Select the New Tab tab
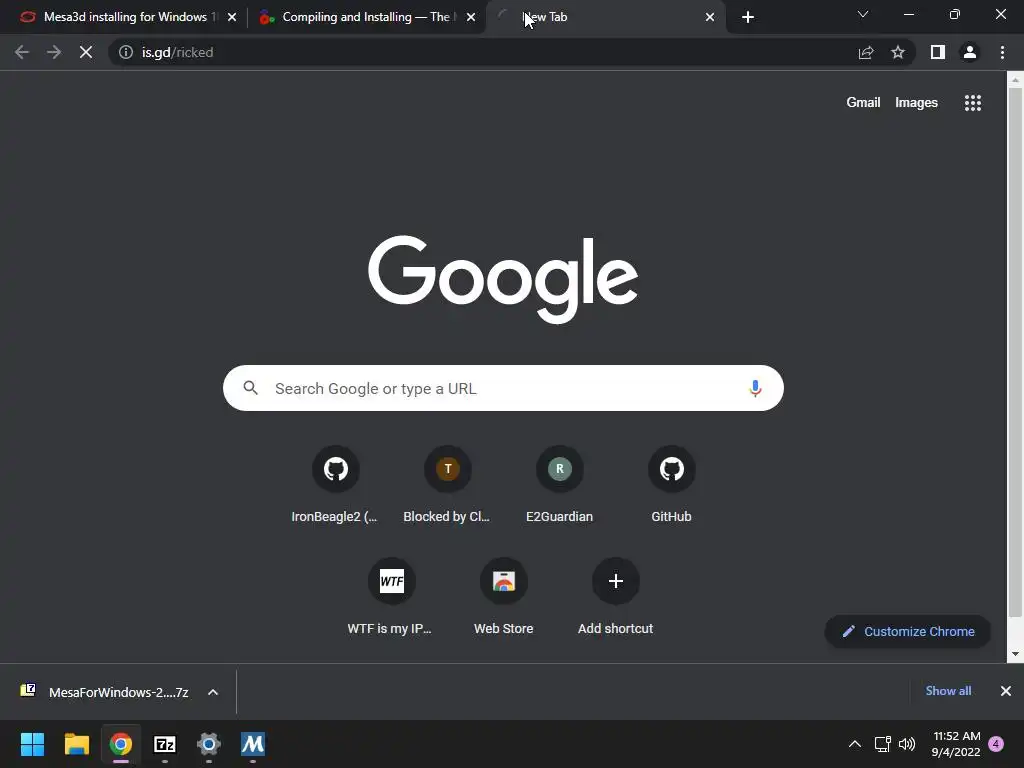 click(x=604, y=17)
